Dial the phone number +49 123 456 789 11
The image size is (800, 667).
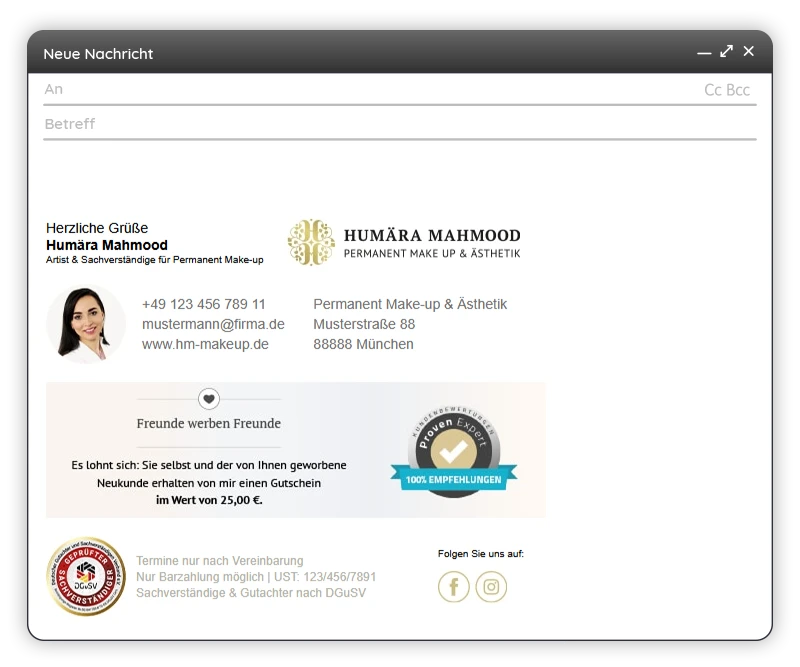point(204,303)
